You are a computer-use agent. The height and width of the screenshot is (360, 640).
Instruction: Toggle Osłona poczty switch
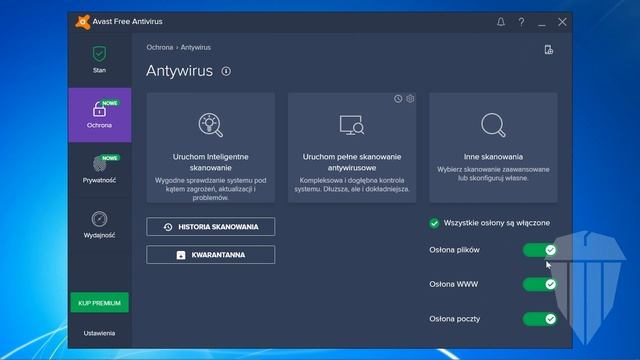click(x=540, y=319)
